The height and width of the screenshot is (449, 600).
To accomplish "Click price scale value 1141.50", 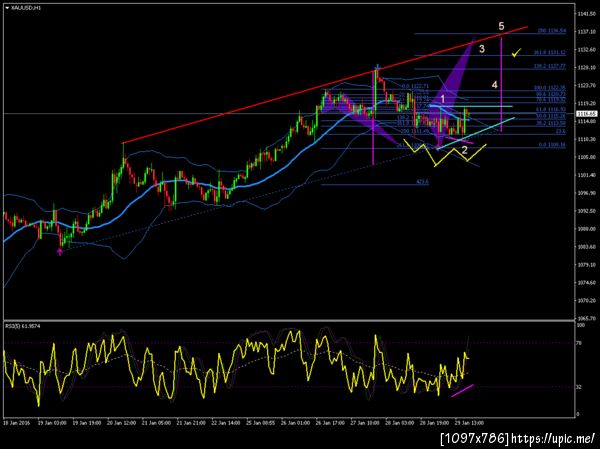I will tap(587, 14).
